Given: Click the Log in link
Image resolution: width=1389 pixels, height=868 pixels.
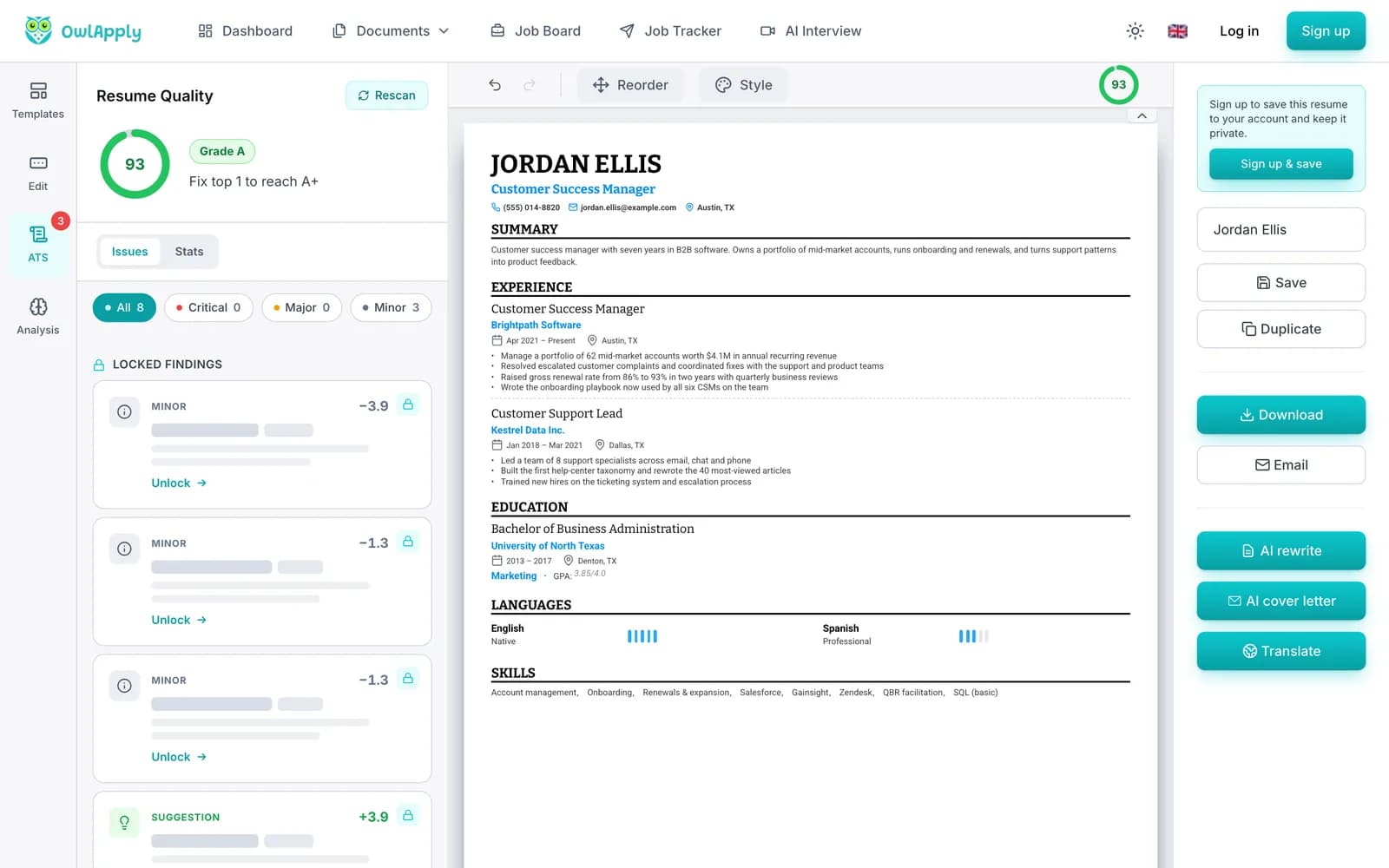Looking at the screenshot, I should point(1239,31).
